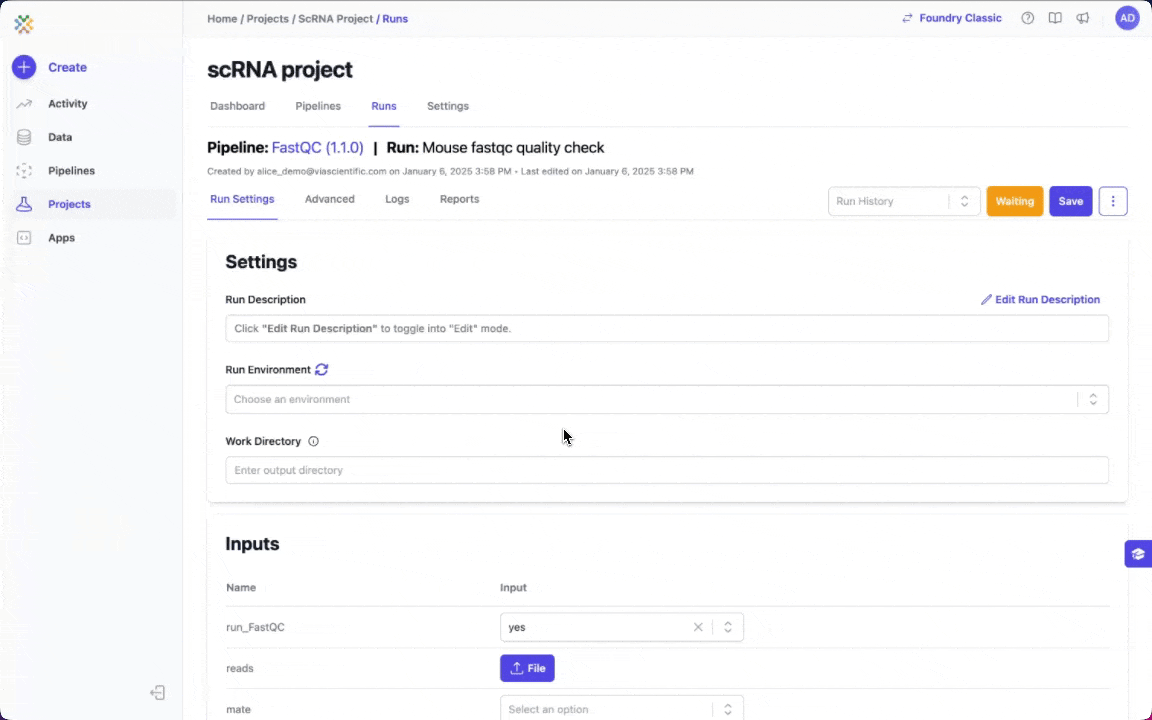The image size is (1152, 720).
Task: Open the floating graduation cap tutorial widget
Action: pos(1137,554)
